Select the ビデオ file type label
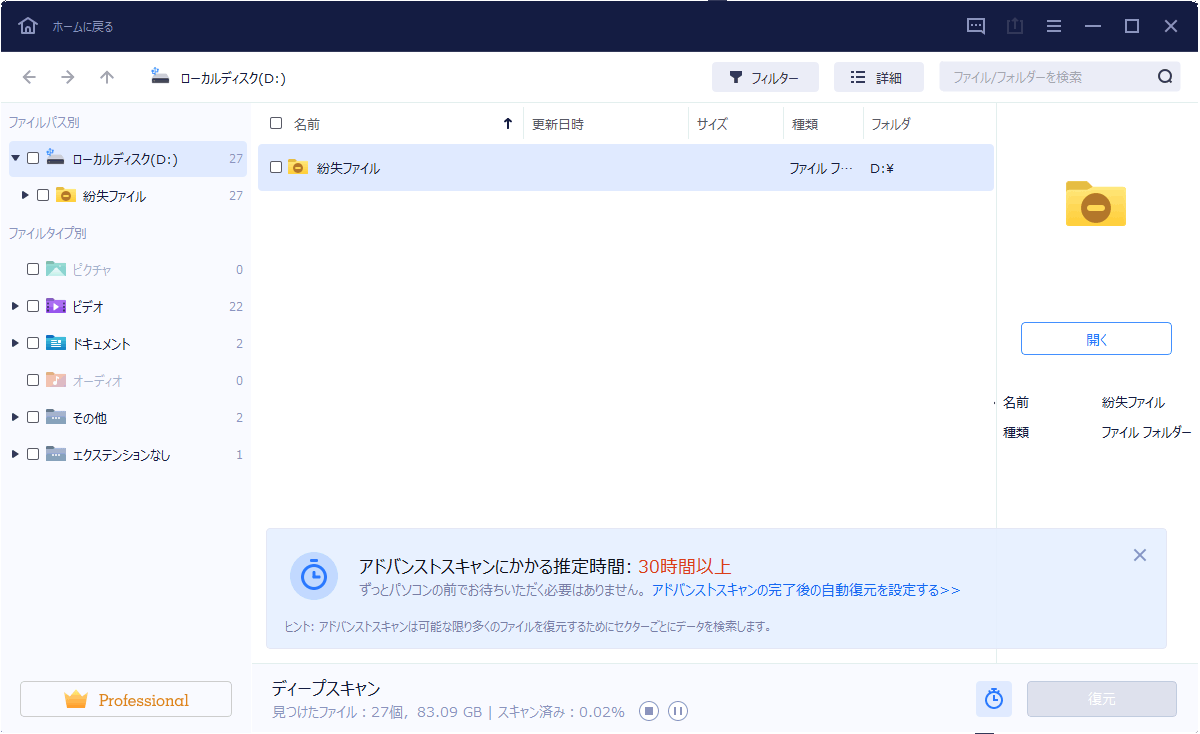The height and width of the screenshot is (734, 1200). [88, 307]
